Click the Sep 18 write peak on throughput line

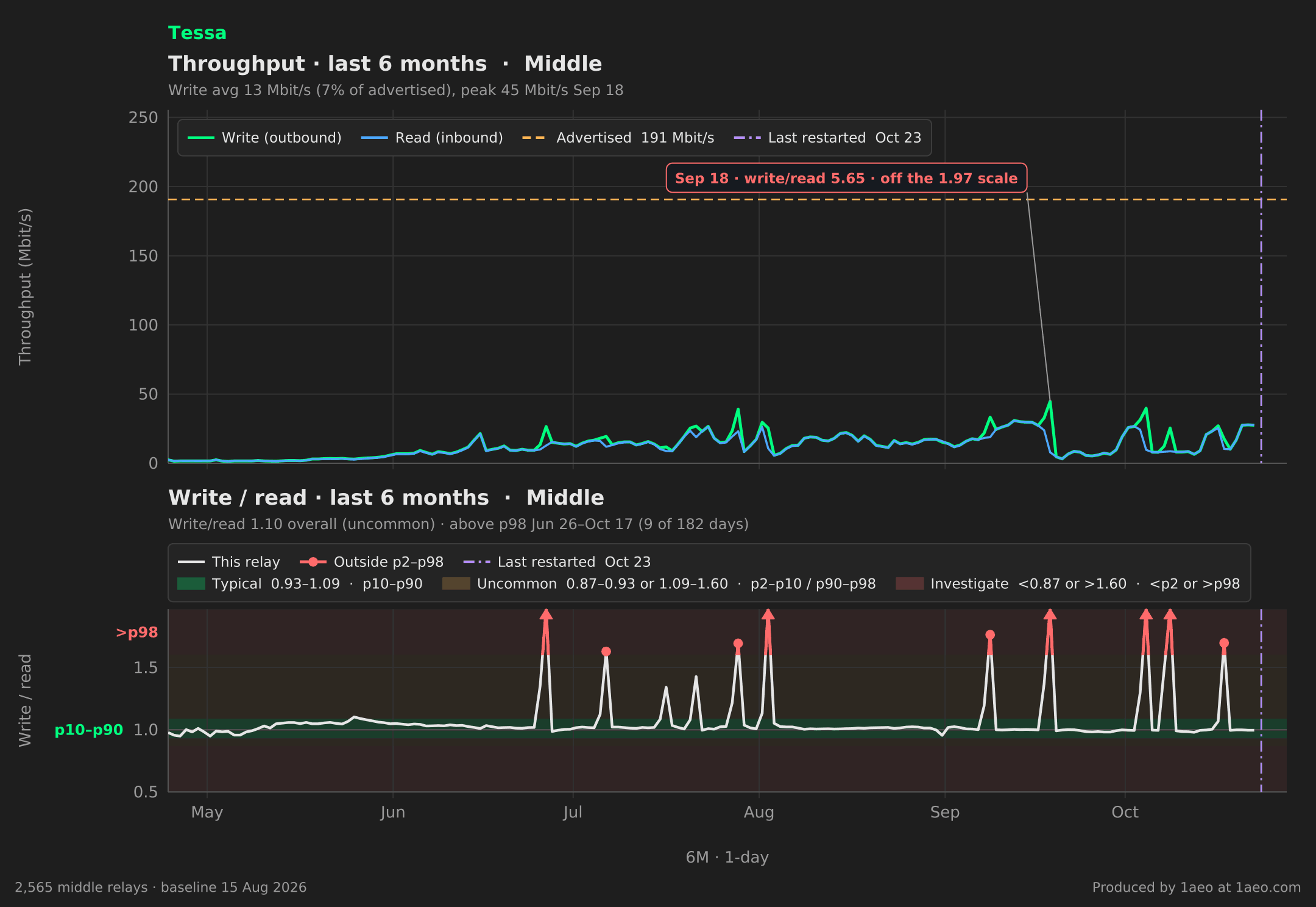coord(1050,402)
